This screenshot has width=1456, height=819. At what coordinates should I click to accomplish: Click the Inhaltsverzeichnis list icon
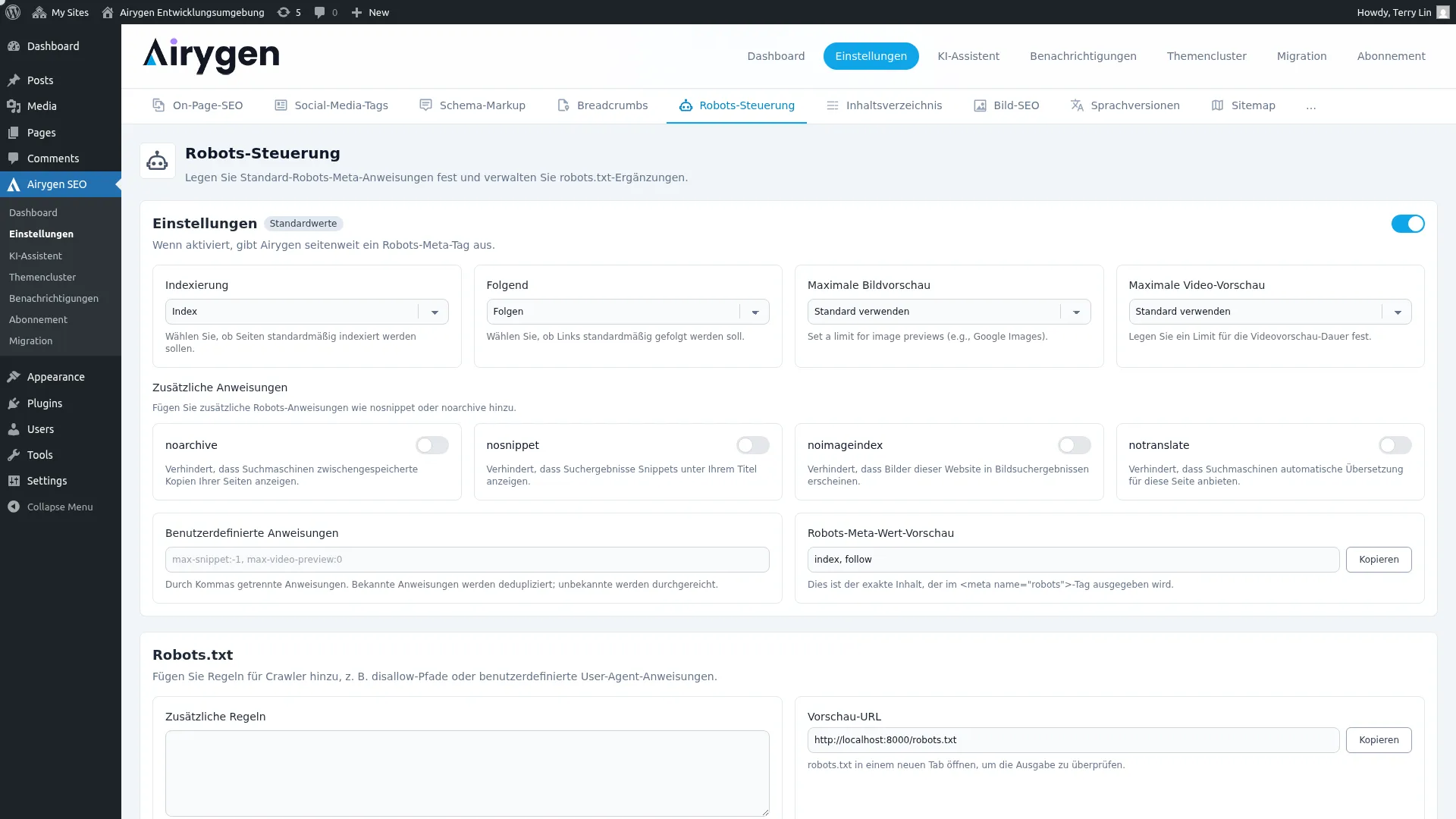(832, 105)
